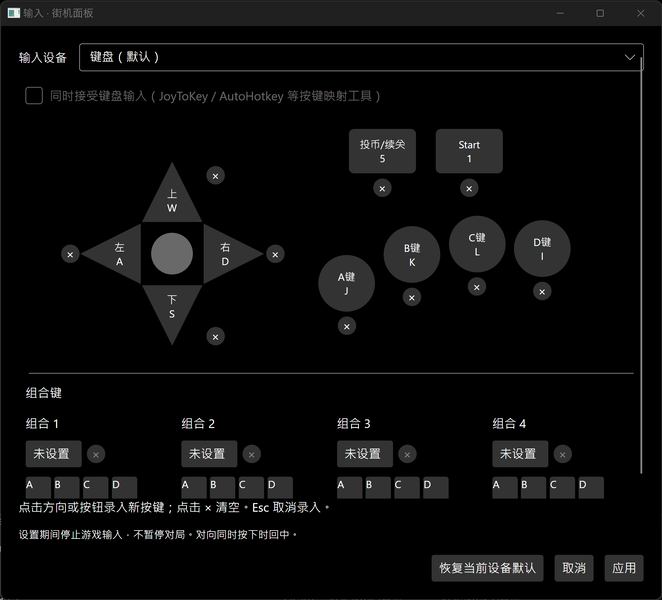662x600 pixels.
Task: Rebind the round D键 button
Action: pyautogui.click(x=542, y=249)
